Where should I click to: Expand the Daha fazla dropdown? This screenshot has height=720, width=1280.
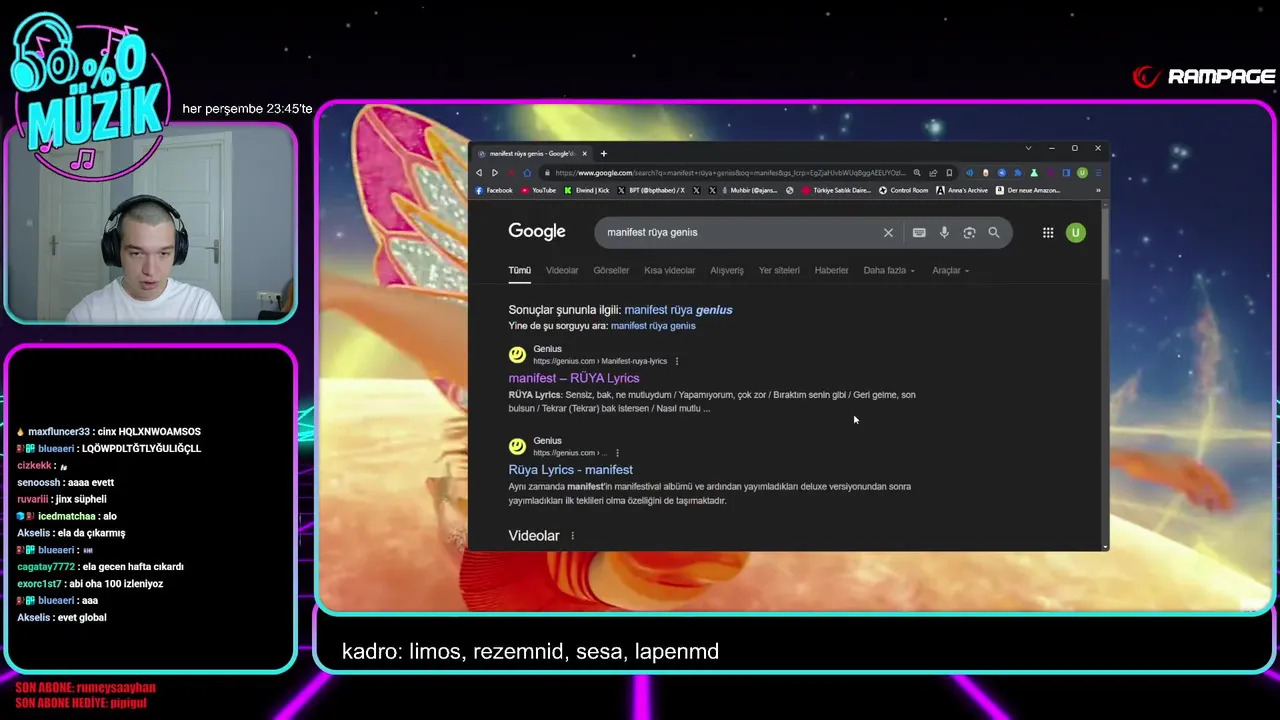click(x=889, y=270)
